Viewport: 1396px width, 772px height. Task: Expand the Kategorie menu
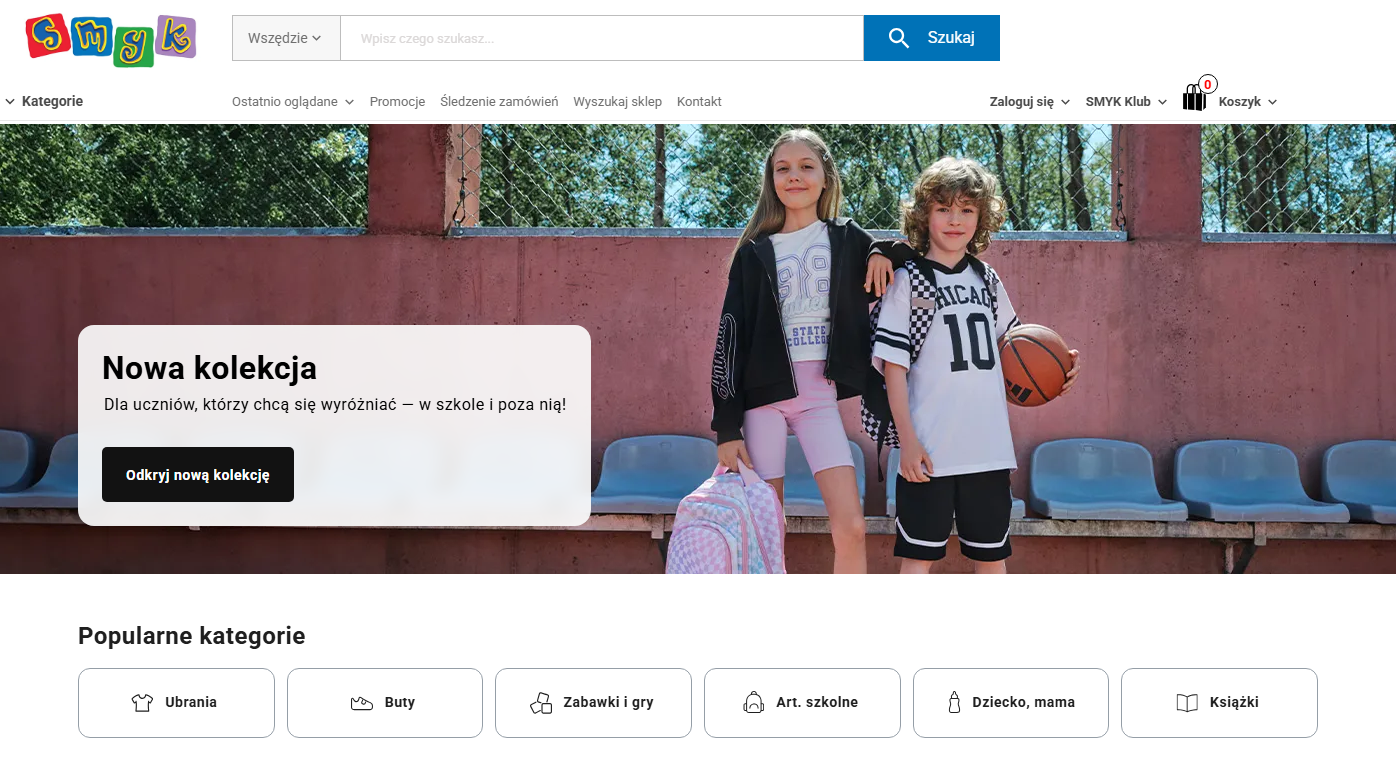point(44,101)
